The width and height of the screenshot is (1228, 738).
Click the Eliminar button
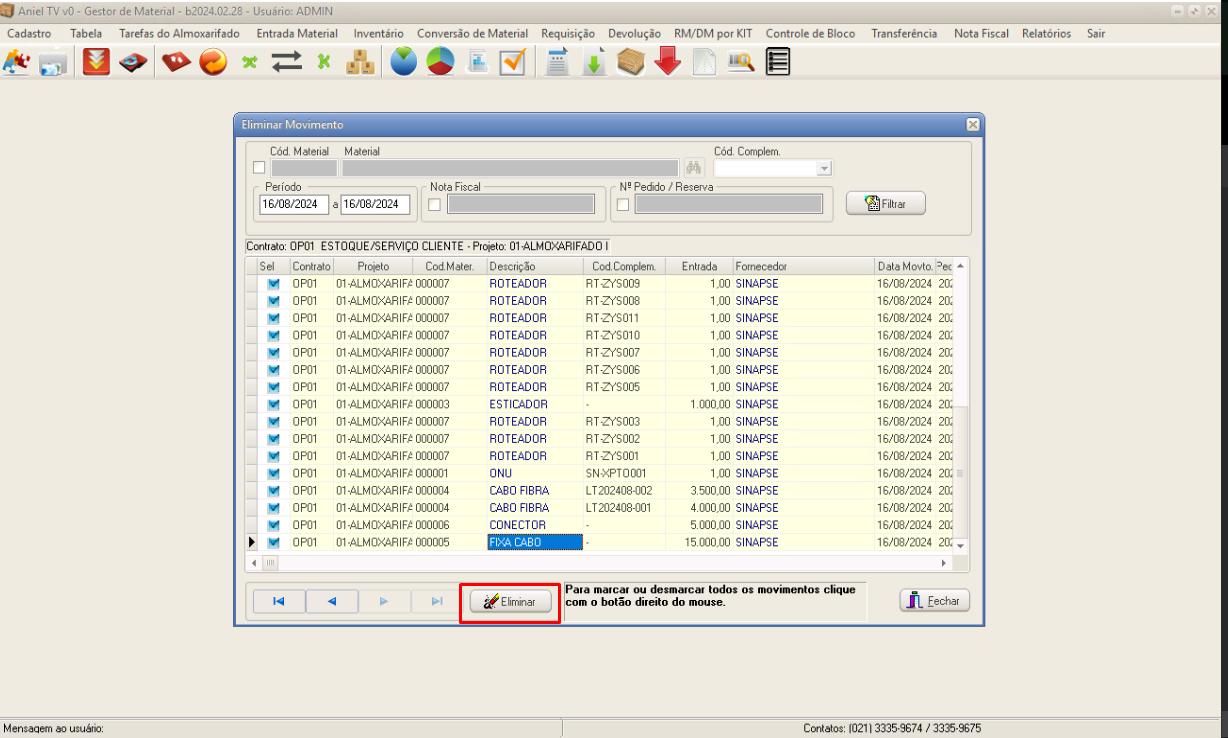510,602
